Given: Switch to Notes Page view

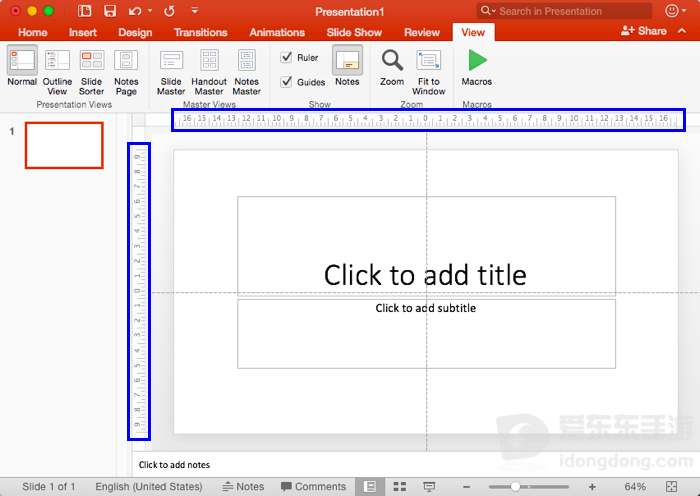Looking at the screenshot, I should click(x=126, y=72).
